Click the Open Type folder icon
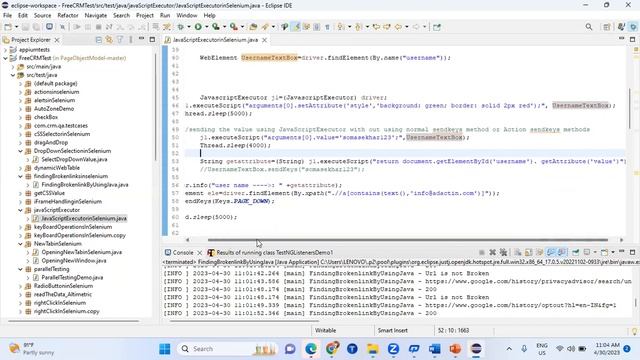 coord(253,27)
